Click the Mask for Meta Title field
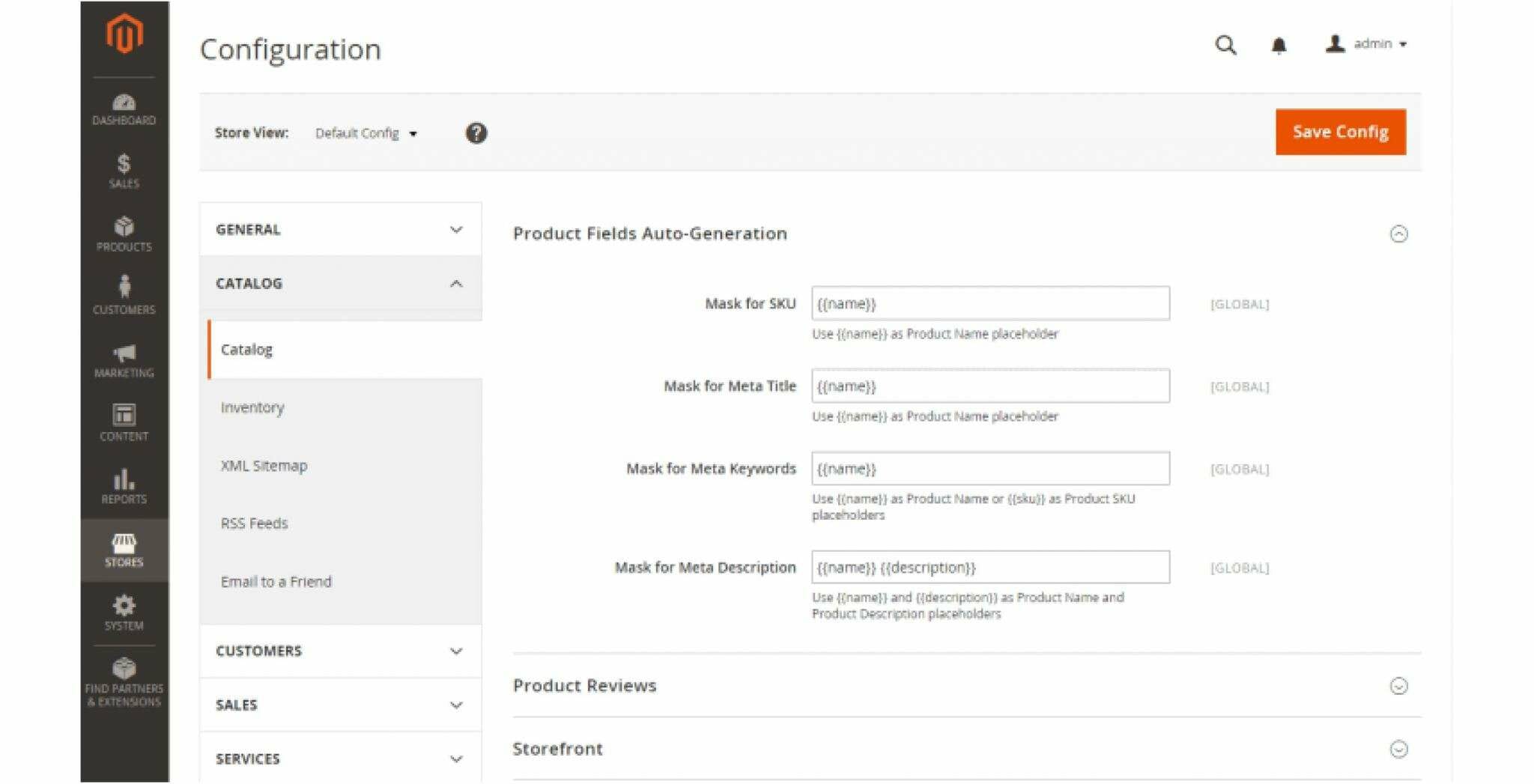 click(x=990, y=386)
